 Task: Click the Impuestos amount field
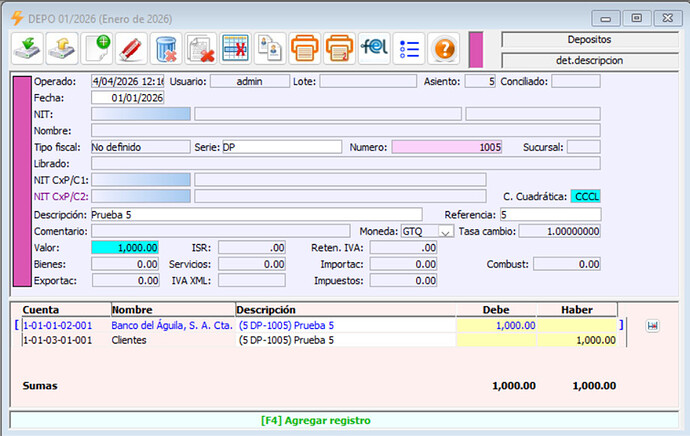point(404,281)
